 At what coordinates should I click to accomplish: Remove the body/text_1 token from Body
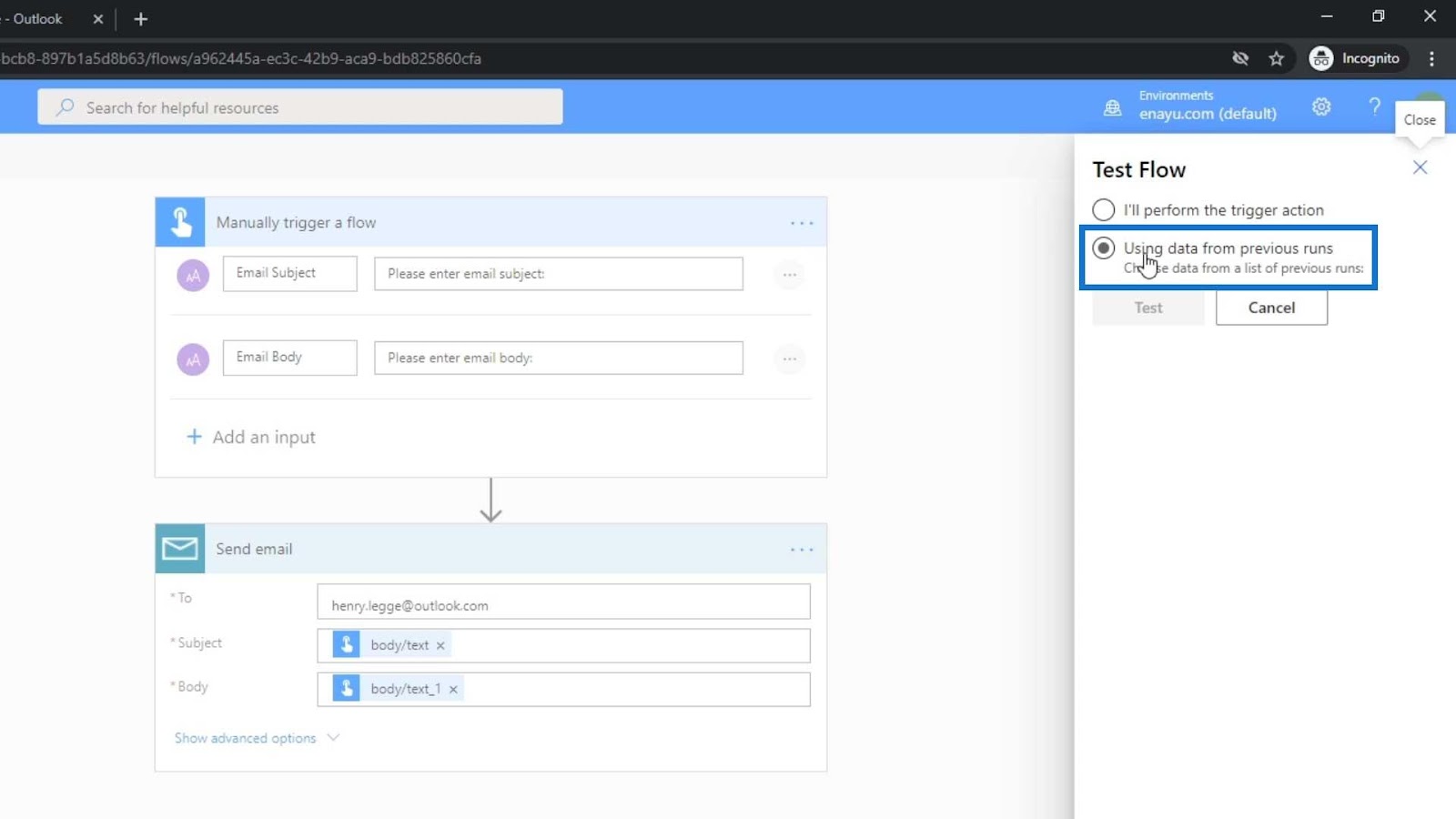click(453, 690)
